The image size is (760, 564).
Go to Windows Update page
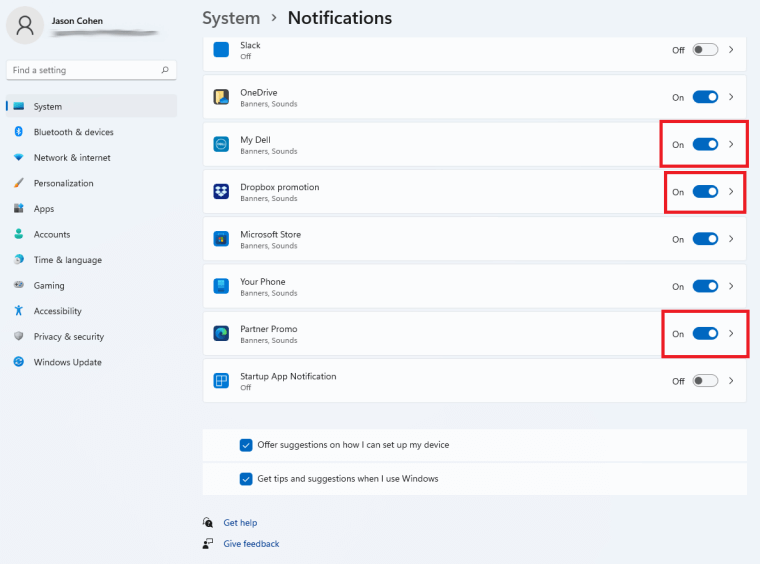coord(92,362)
